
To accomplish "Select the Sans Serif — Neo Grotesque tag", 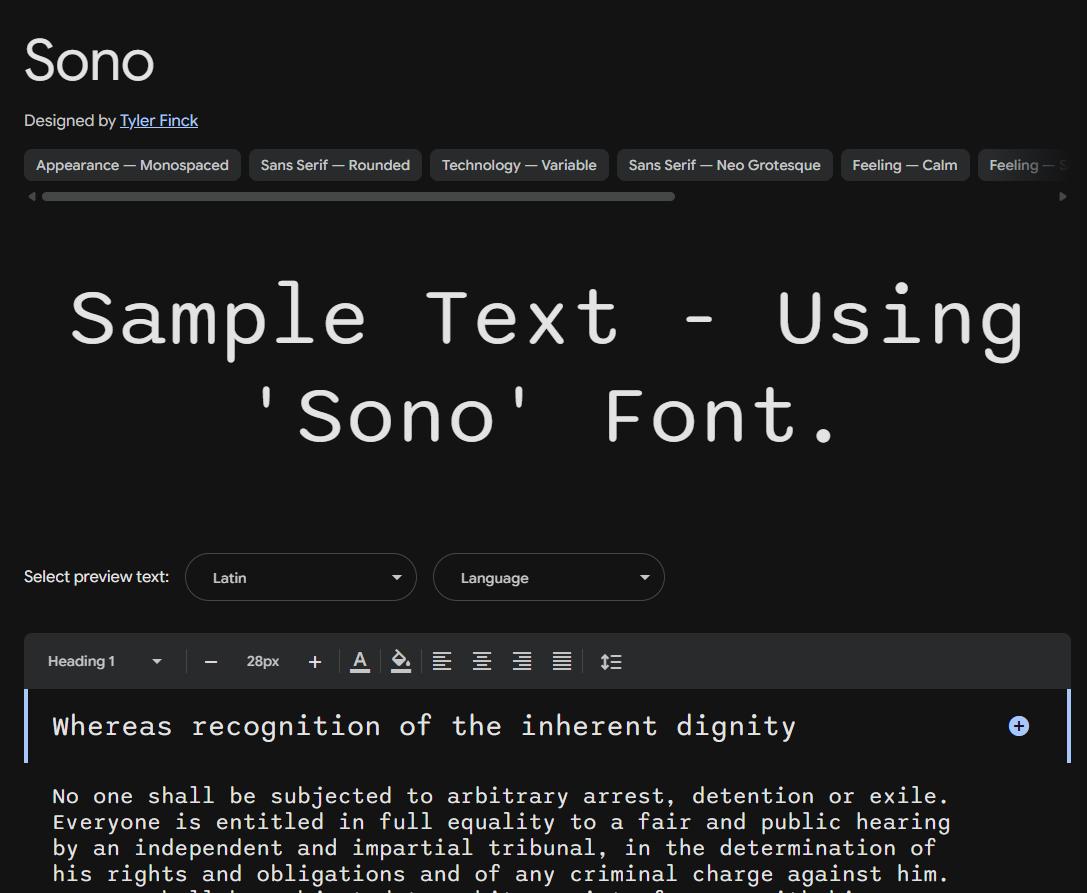I will (x=724, y=165).
